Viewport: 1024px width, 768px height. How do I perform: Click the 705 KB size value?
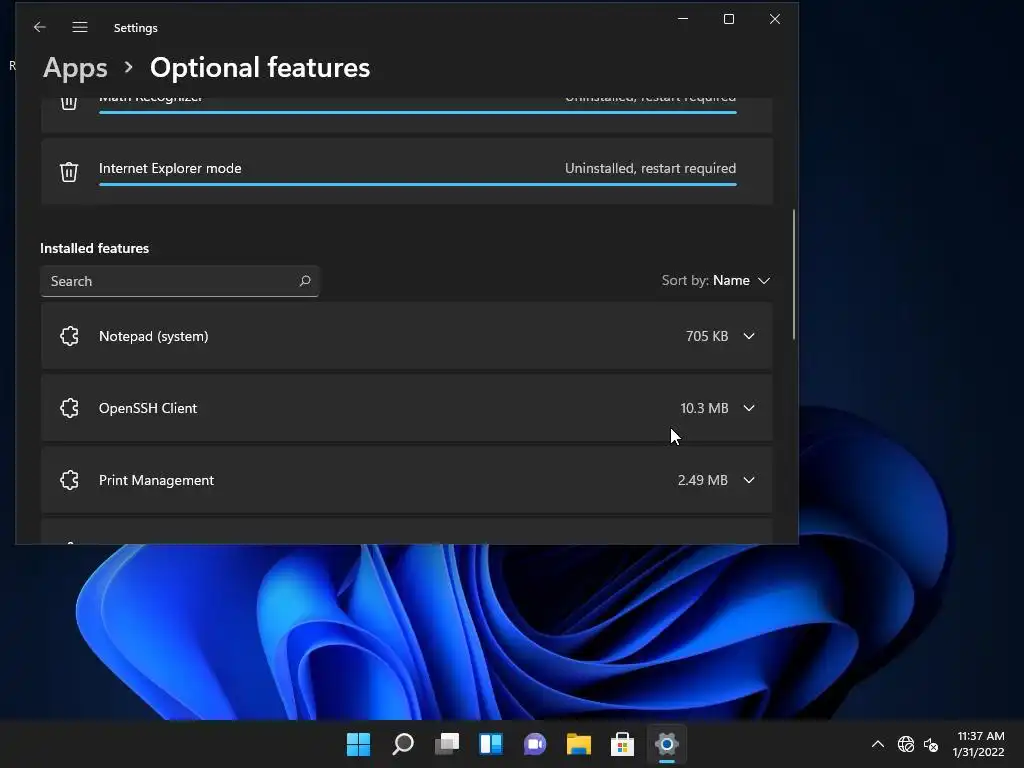(707, 336)
